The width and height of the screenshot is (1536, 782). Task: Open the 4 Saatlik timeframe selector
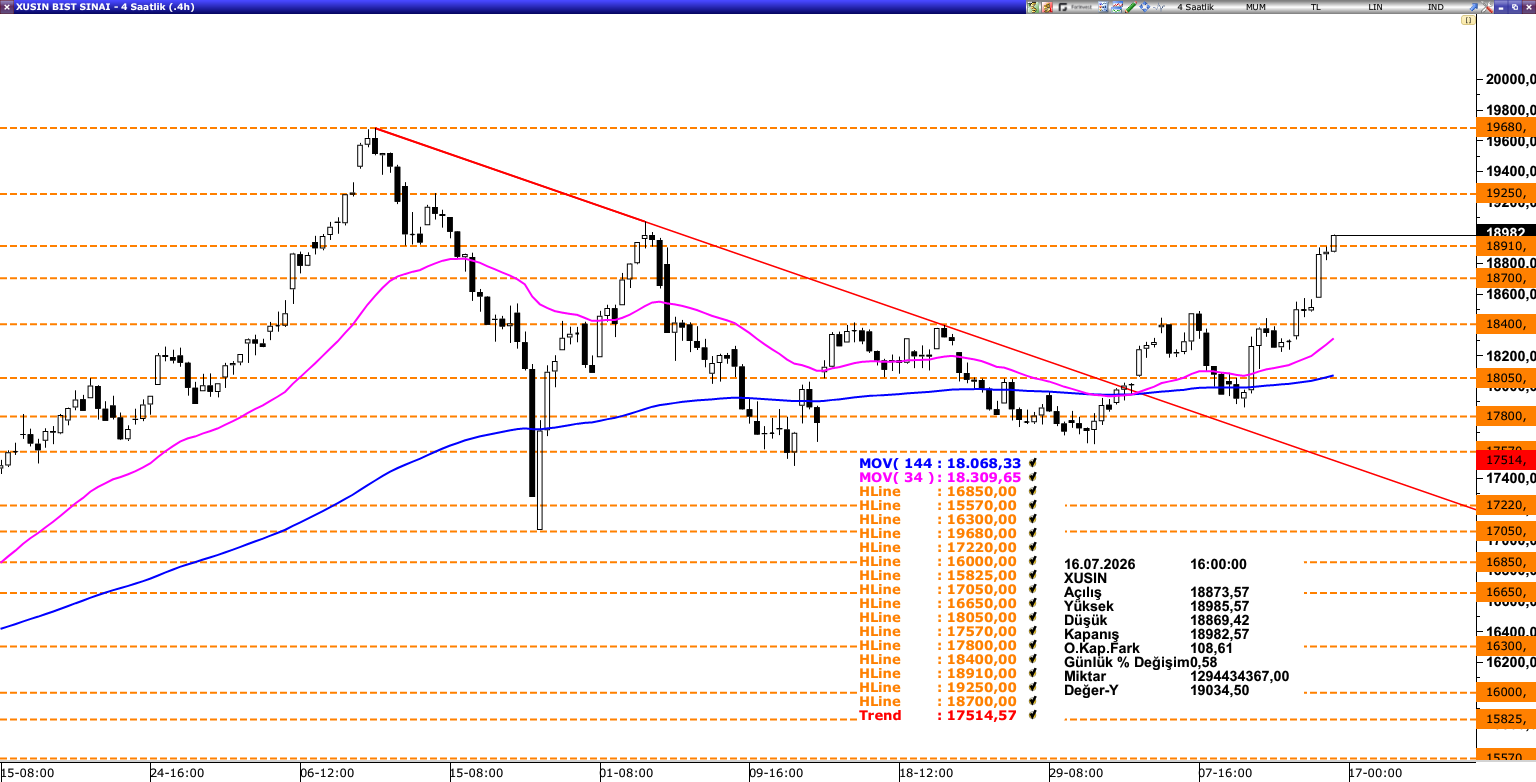click(x=1196, y=7)
